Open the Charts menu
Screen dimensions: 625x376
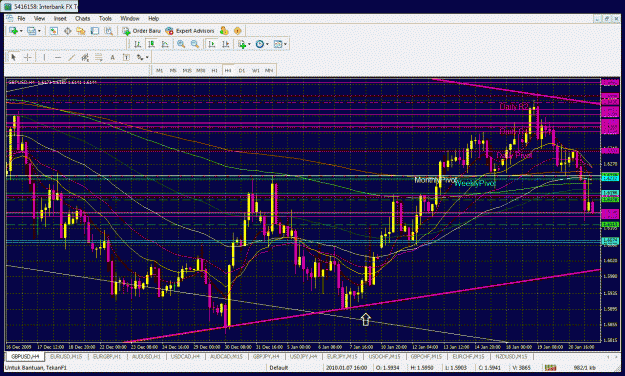pyautogui.click(x=83, y=18)
